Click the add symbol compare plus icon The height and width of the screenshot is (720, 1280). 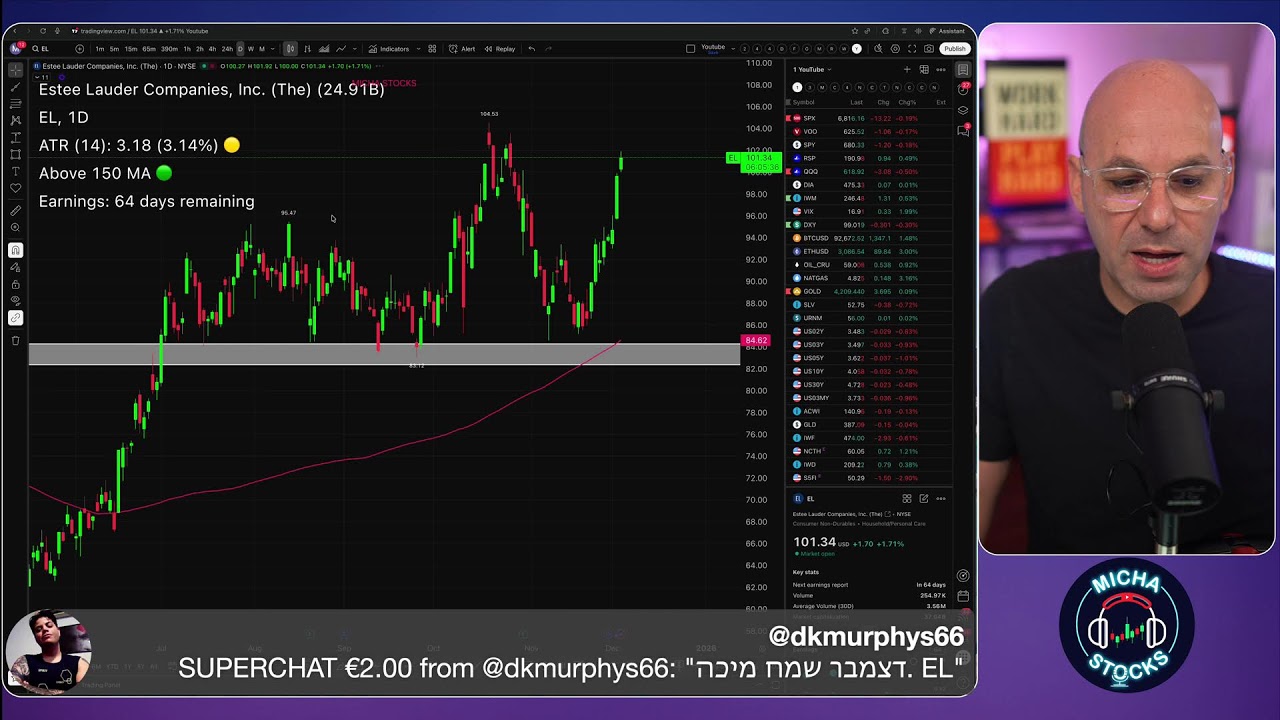pos(80,49)
